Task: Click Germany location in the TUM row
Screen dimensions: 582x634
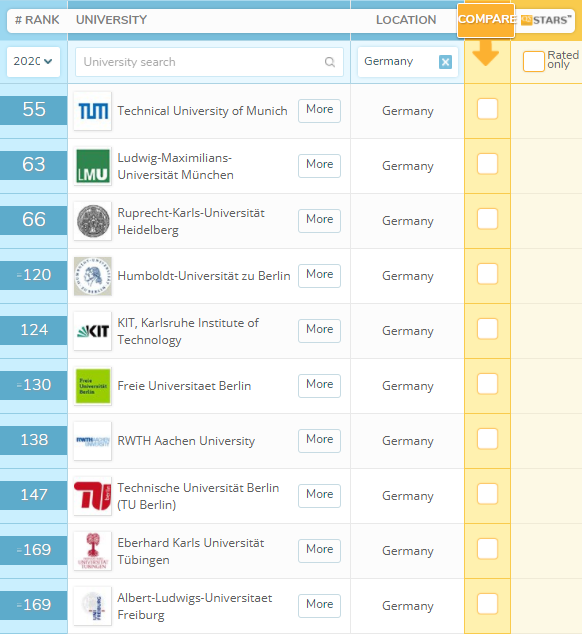Action: (408, 111)
